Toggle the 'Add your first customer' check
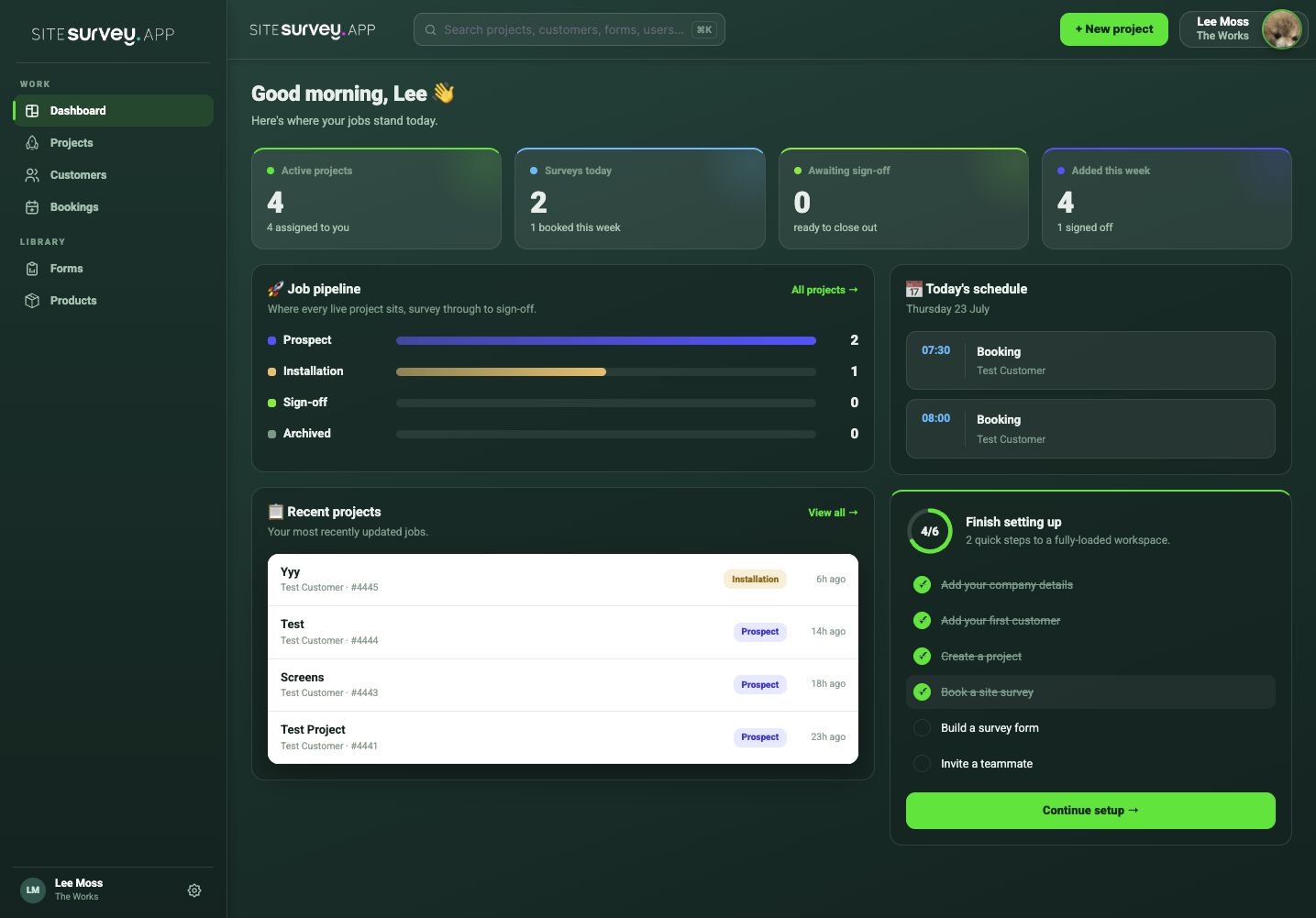Image resolution: width=1316 pixels, height=918 pixels. (923, 621)
